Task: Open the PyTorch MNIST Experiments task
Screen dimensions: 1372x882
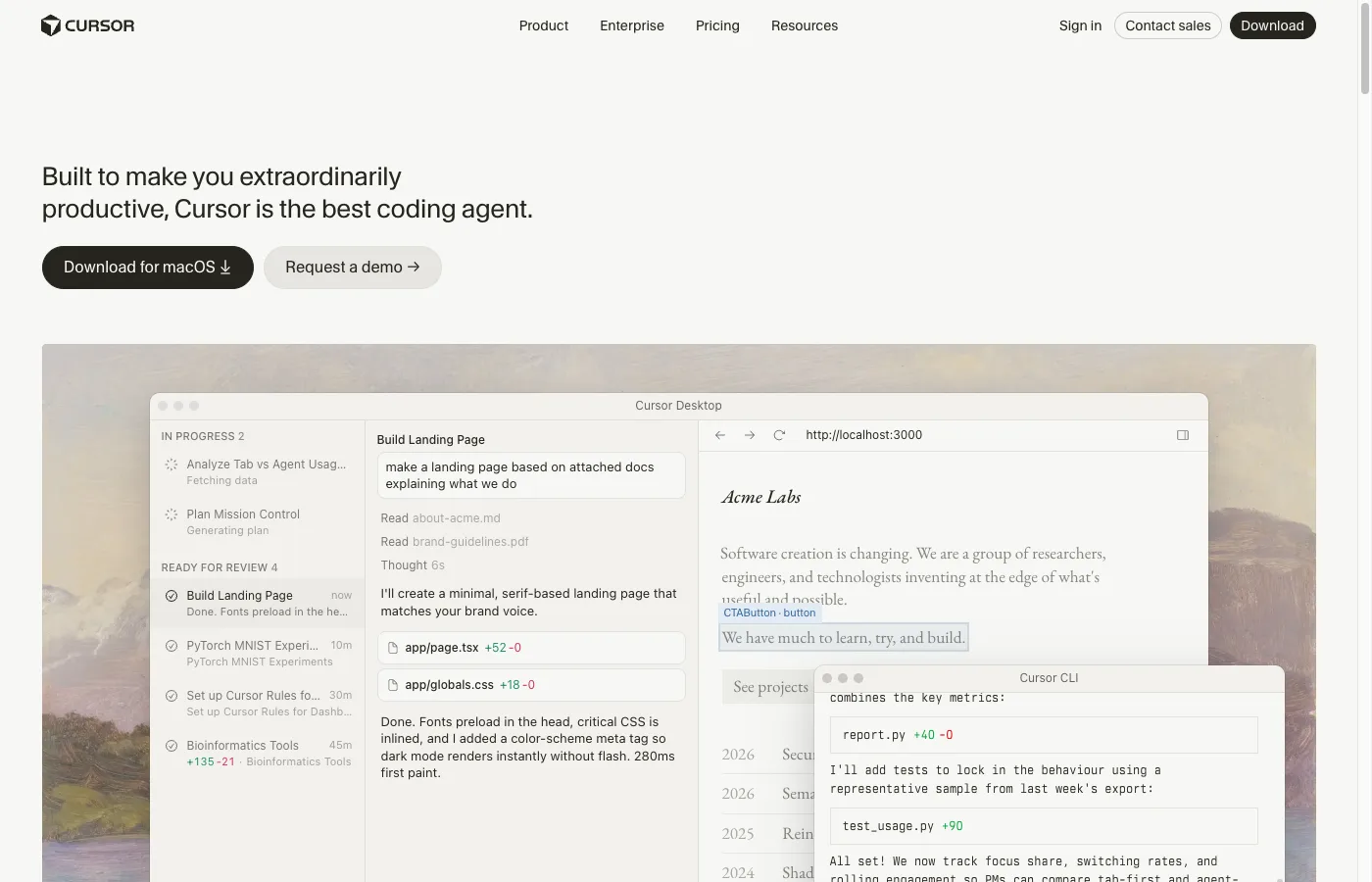Action: pos(257,654)
